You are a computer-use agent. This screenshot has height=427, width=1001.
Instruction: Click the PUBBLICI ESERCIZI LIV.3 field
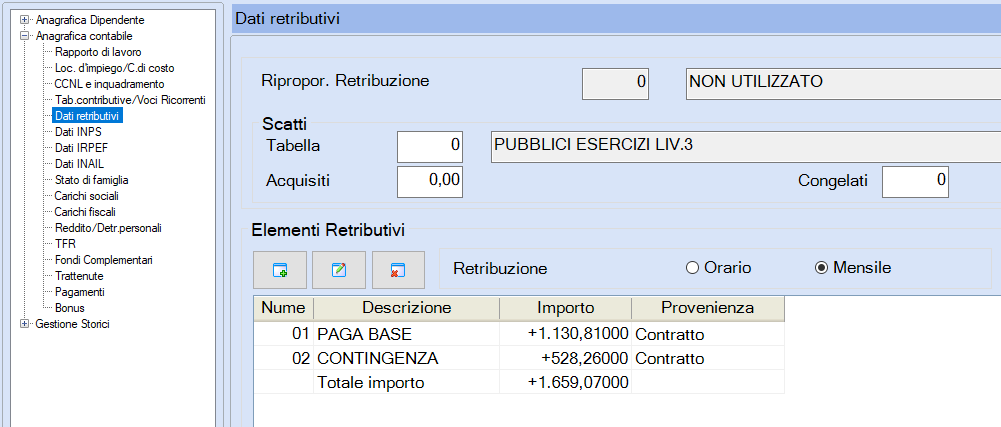746,146
